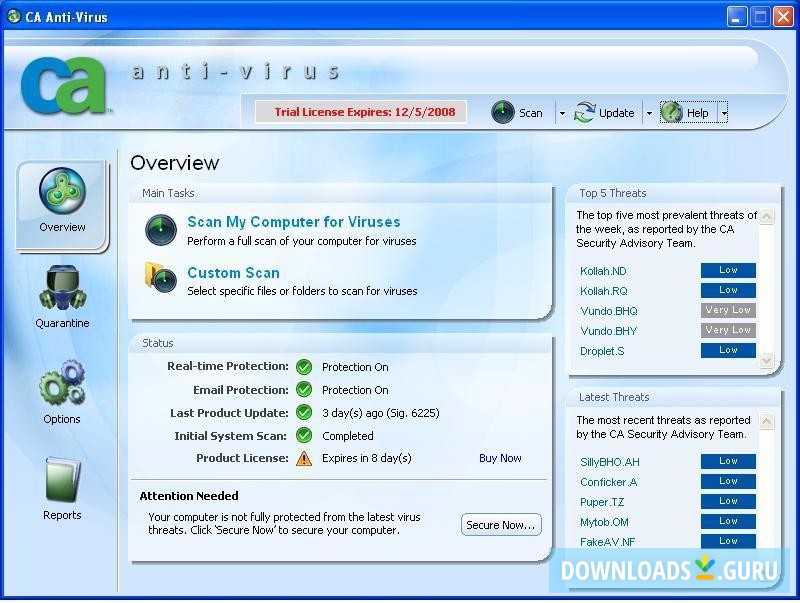Start Scan My Computer for Viruses
Screen dimensions: 800x603
293,222
